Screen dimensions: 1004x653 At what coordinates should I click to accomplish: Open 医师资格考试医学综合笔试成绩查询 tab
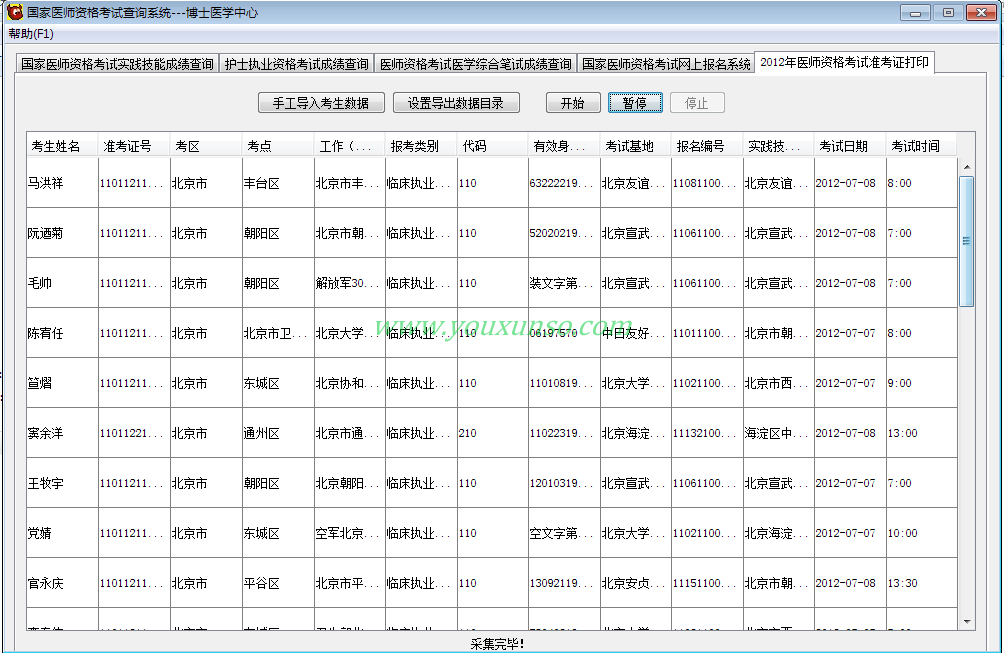click(x=476, y=63)
